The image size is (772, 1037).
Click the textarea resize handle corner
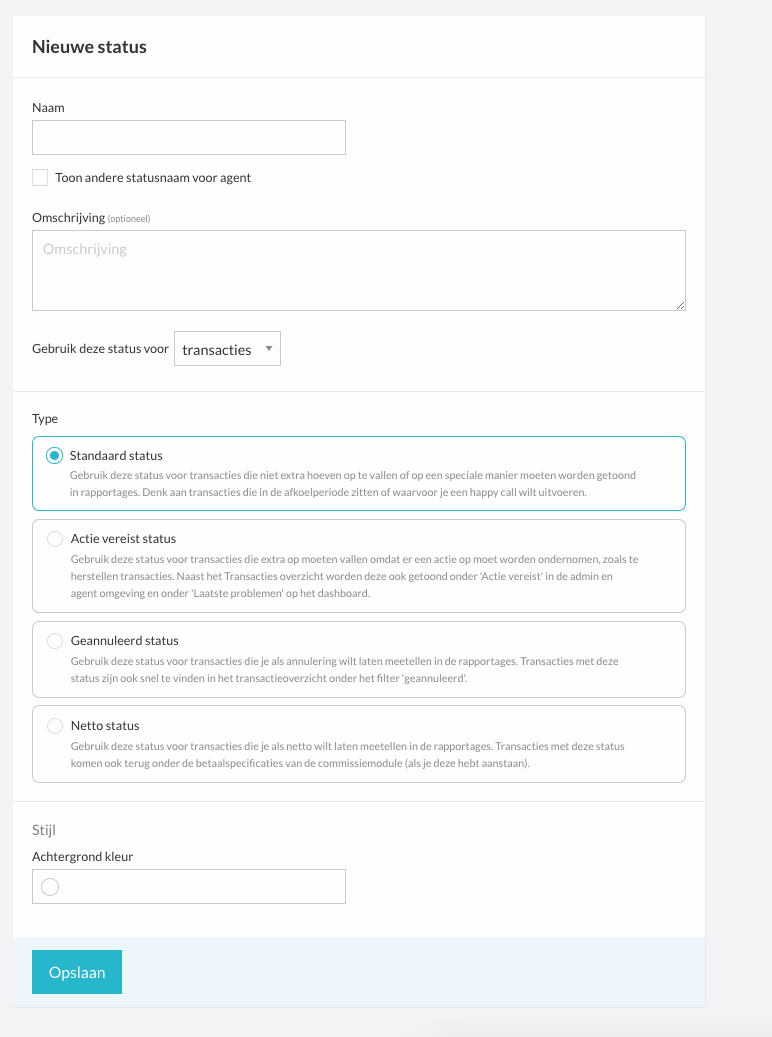pyautogui.click(x=681, y=306)
